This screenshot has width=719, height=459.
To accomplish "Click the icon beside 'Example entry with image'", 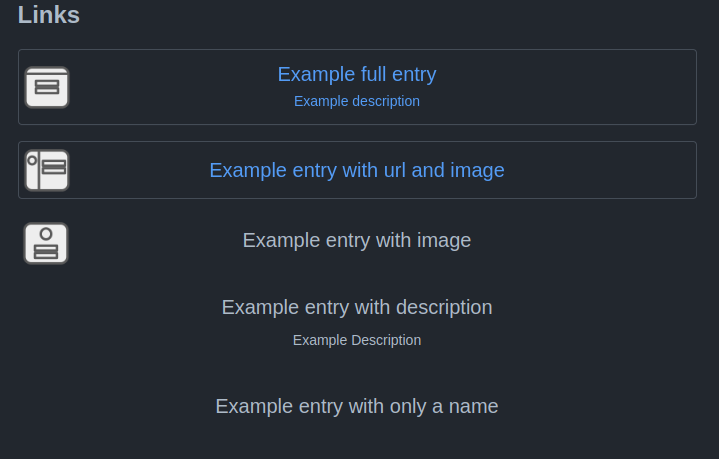I will point(46,243).
